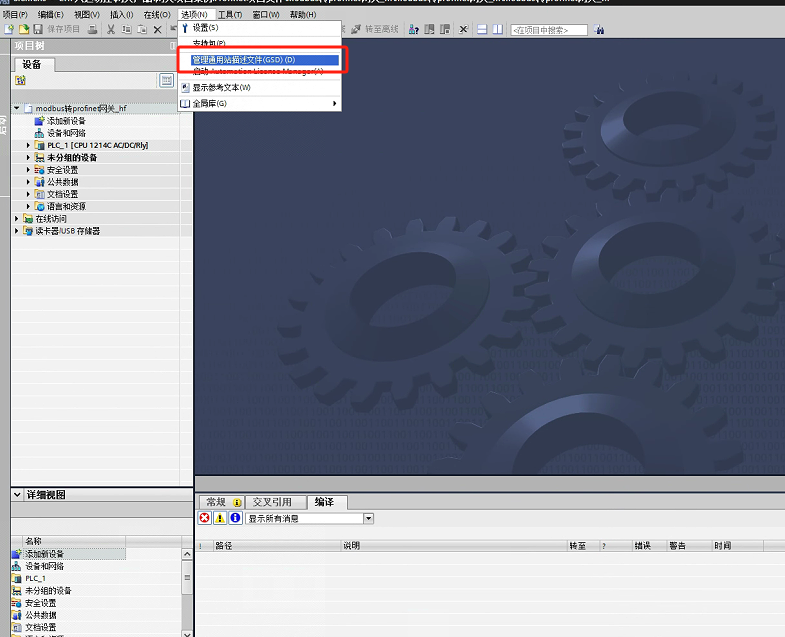Expand the PLC_1 CPU 1214C node
Viewport: 785px width, 637px height.
click(x=28, y=145)
